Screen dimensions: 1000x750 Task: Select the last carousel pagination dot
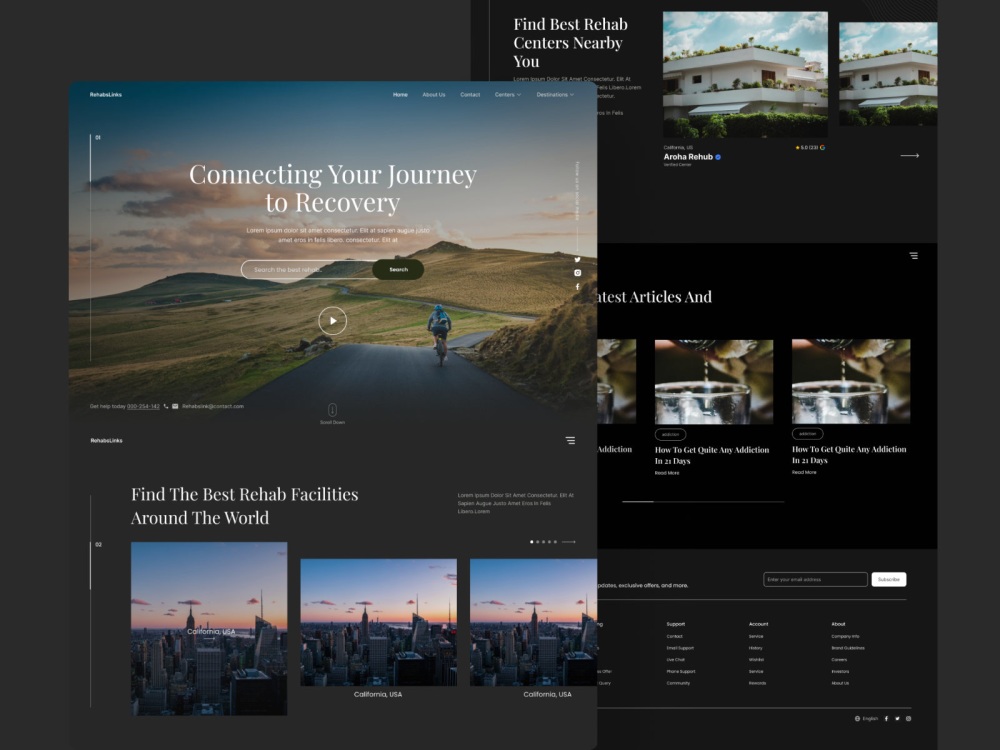555,542
